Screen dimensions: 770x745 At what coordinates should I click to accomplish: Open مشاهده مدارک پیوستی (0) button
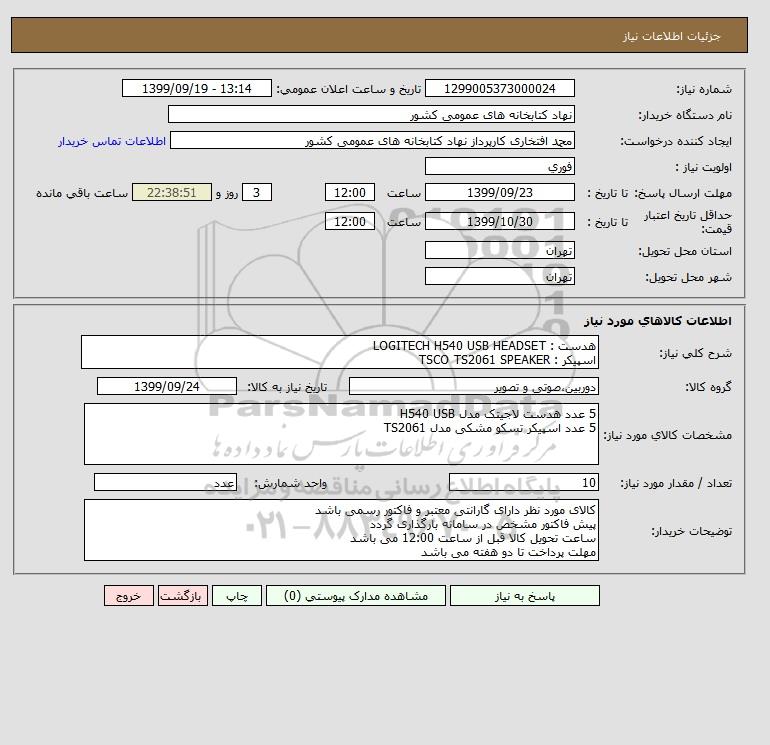(356, 596)
